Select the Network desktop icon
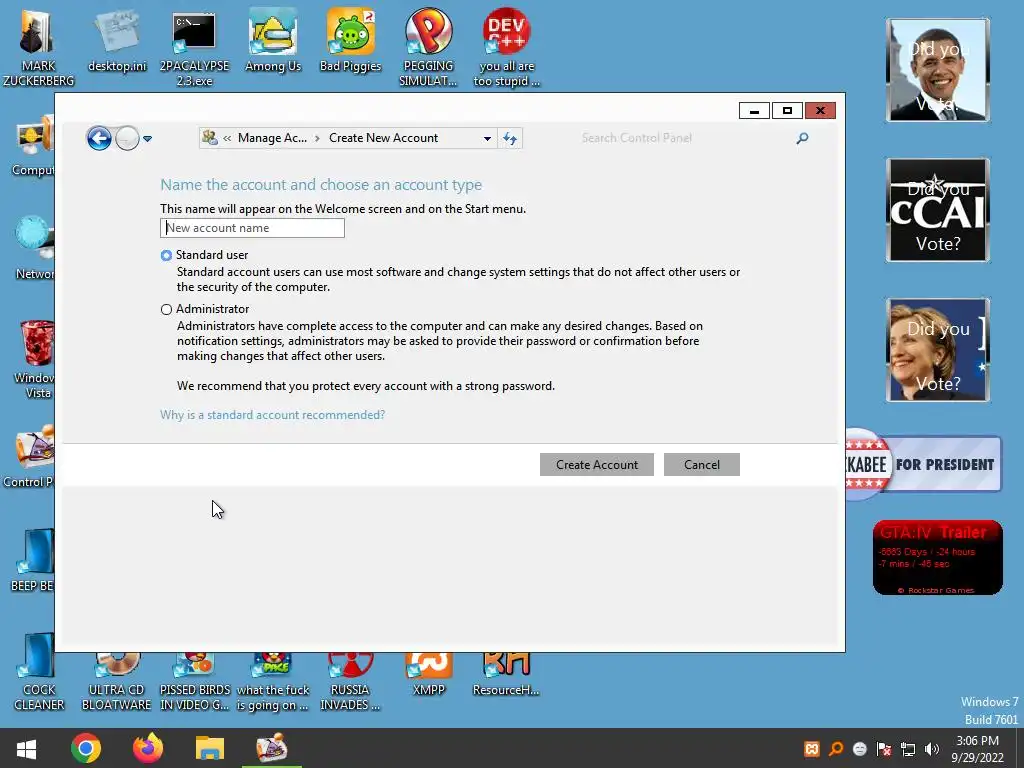Viewport: 1024px width, 768px height. [x=34, y=249]
